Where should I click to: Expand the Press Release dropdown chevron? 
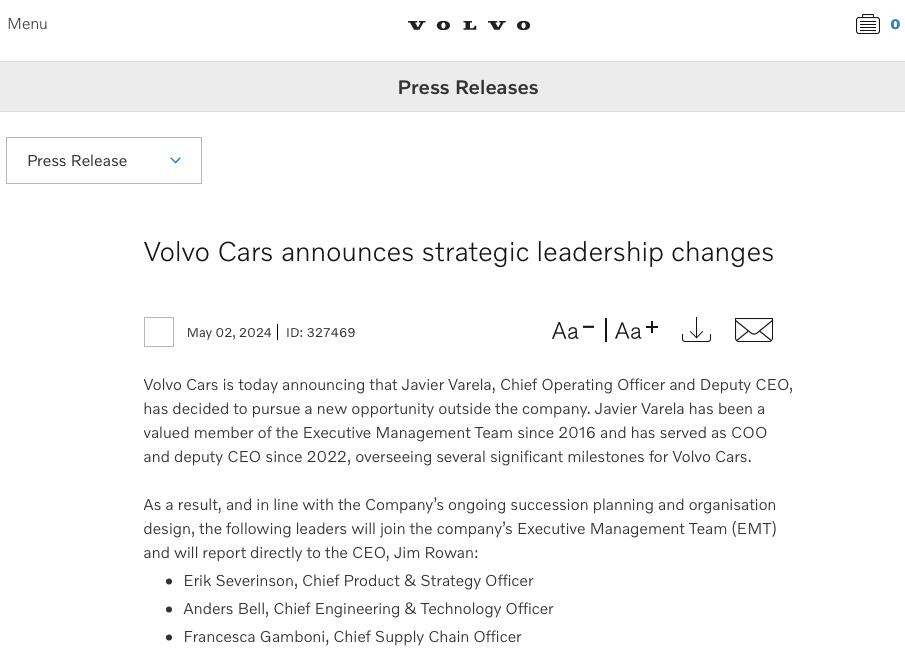tap(175, 160)
